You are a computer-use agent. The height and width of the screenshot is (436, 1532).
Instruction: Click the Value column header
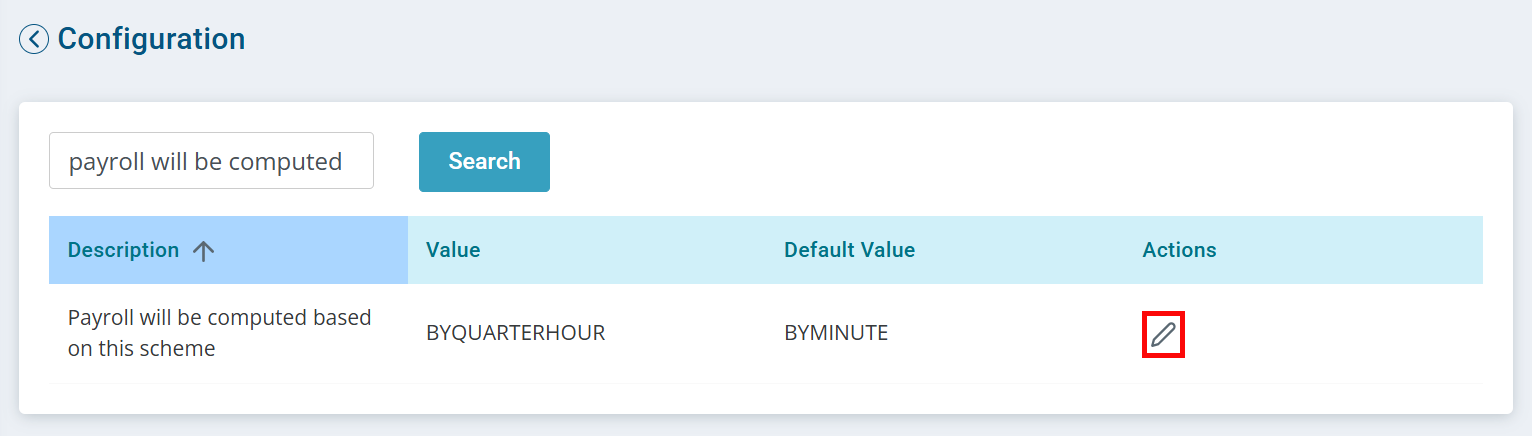453,250
